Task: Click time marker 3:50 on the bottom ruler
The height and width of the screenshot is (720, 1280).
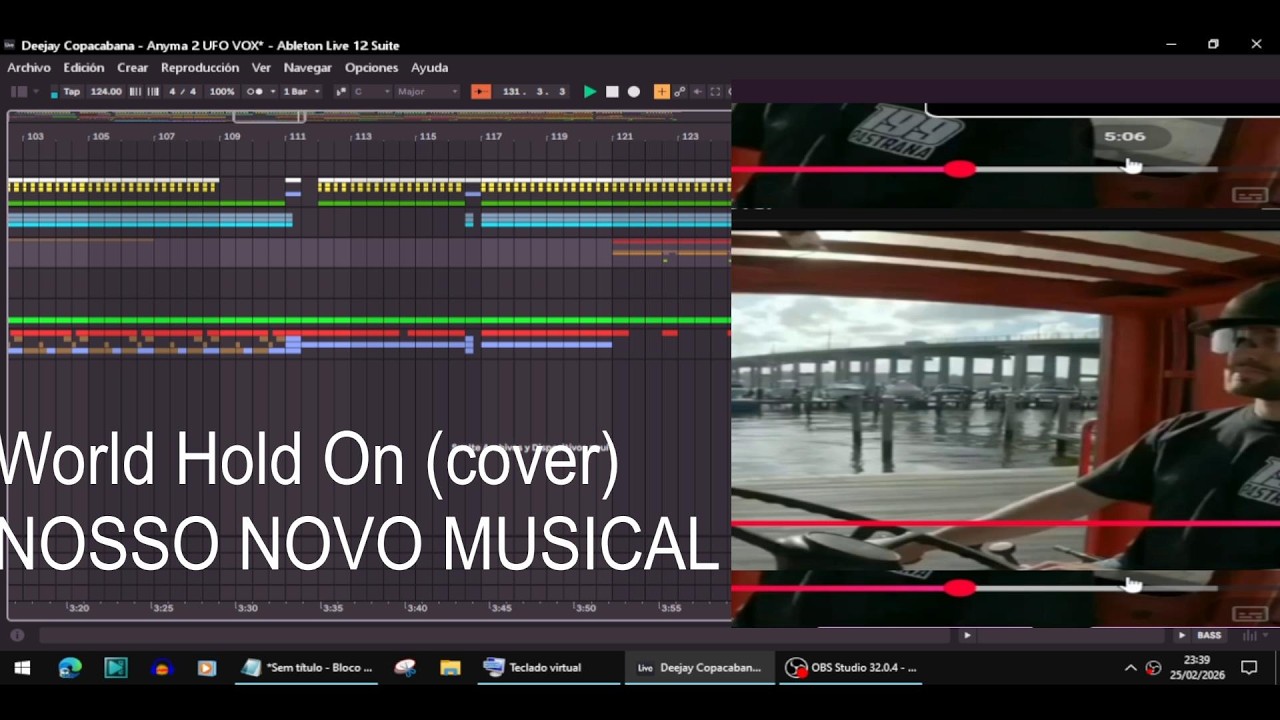Action: [586, 607]
